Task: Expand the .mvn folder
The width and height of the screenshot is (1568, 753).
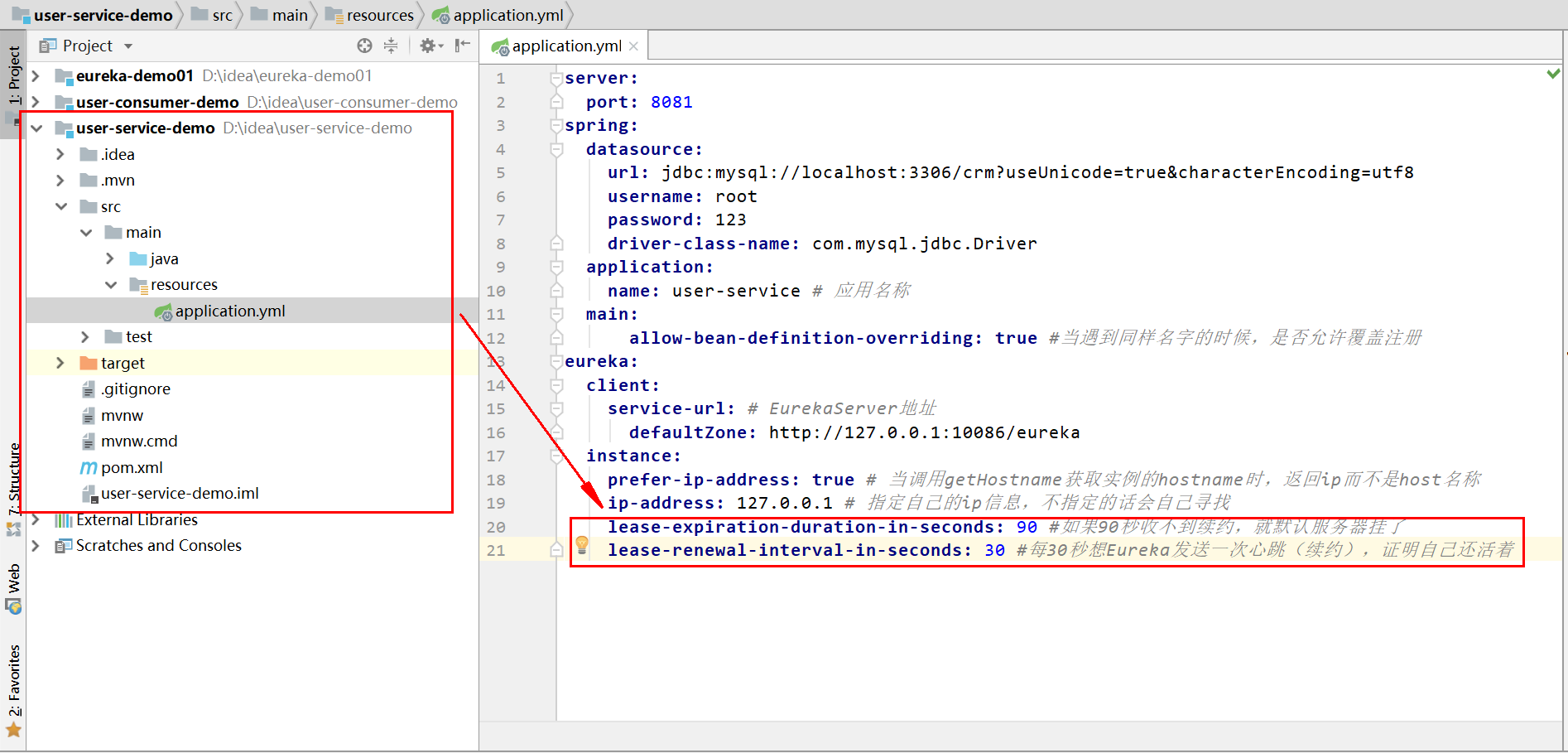Action: pyautogui.click(x=60, y=181)
